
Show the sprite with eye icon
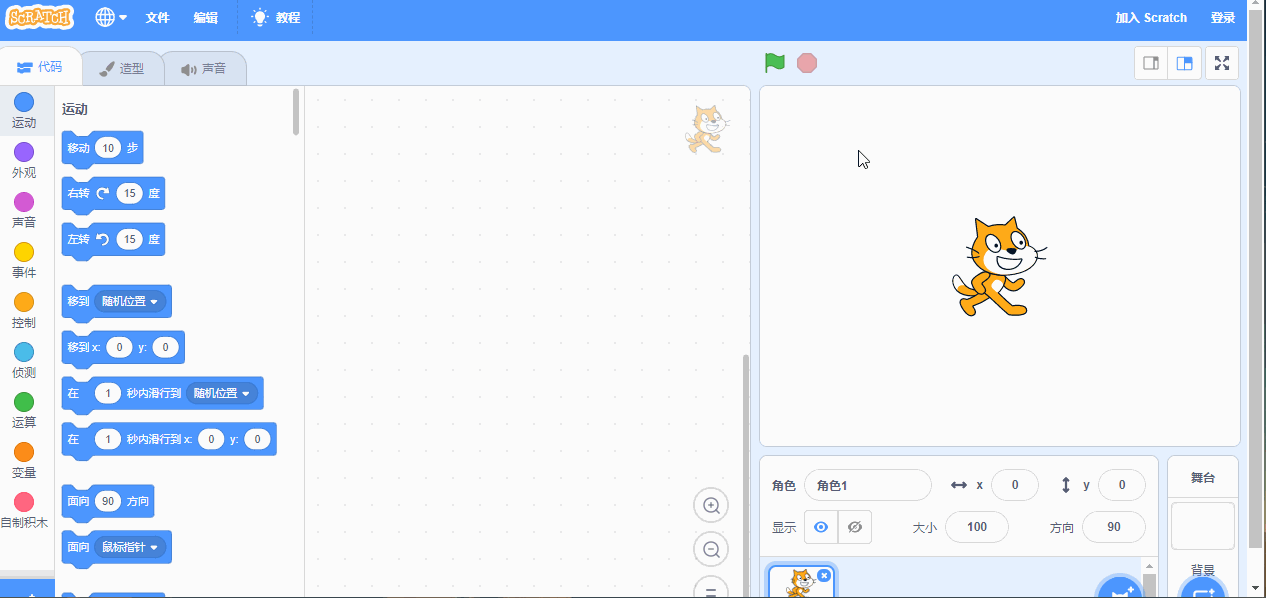(x=821, y=527)
